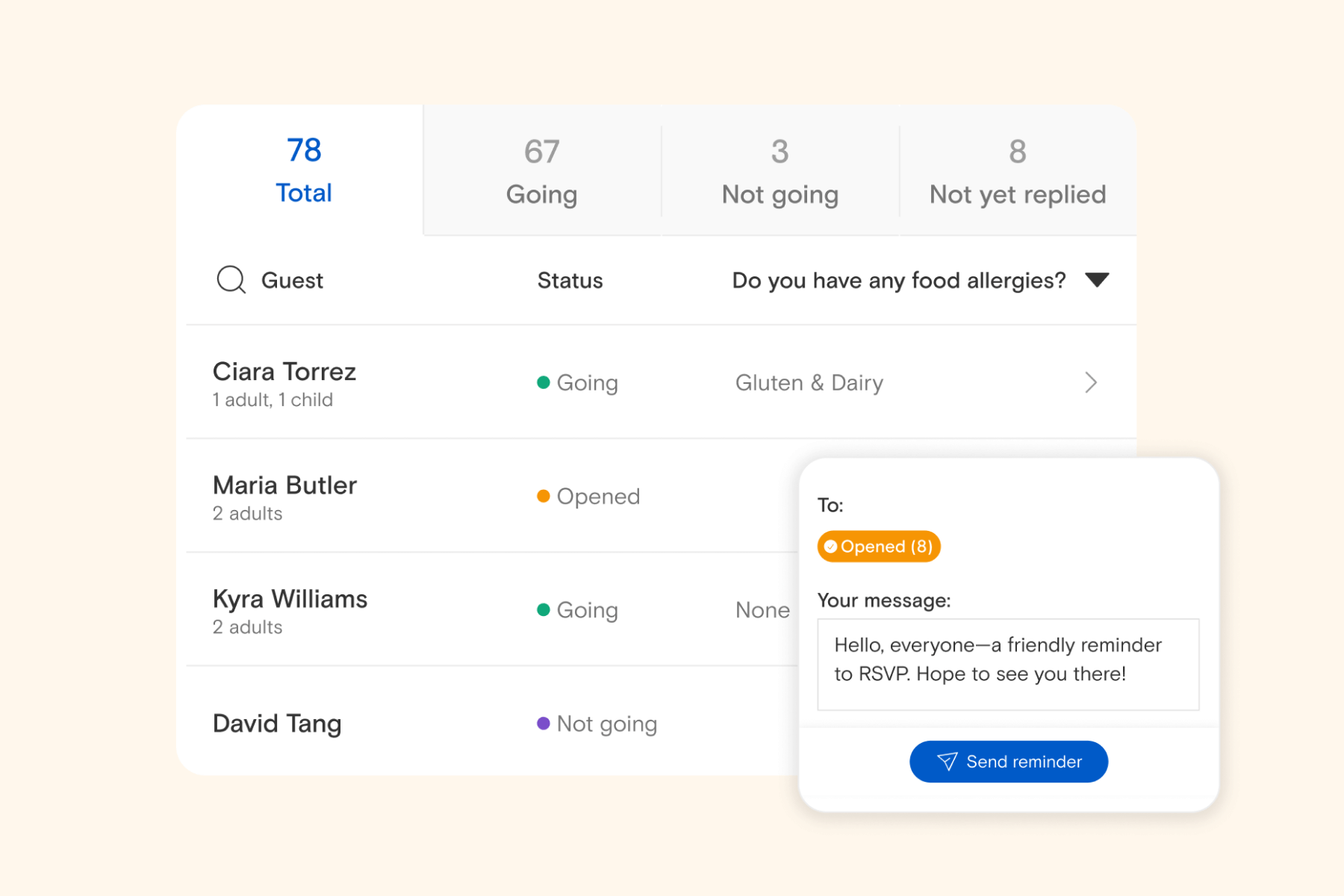
Task: Switch to the 67 Going tab
Action: click(541, 172)
